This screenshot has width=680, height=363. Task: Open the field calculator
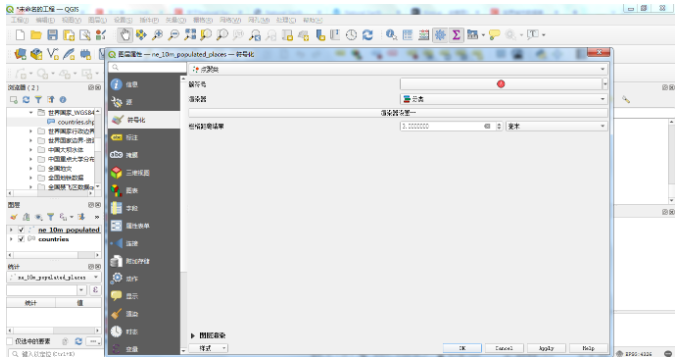[424, 35]
